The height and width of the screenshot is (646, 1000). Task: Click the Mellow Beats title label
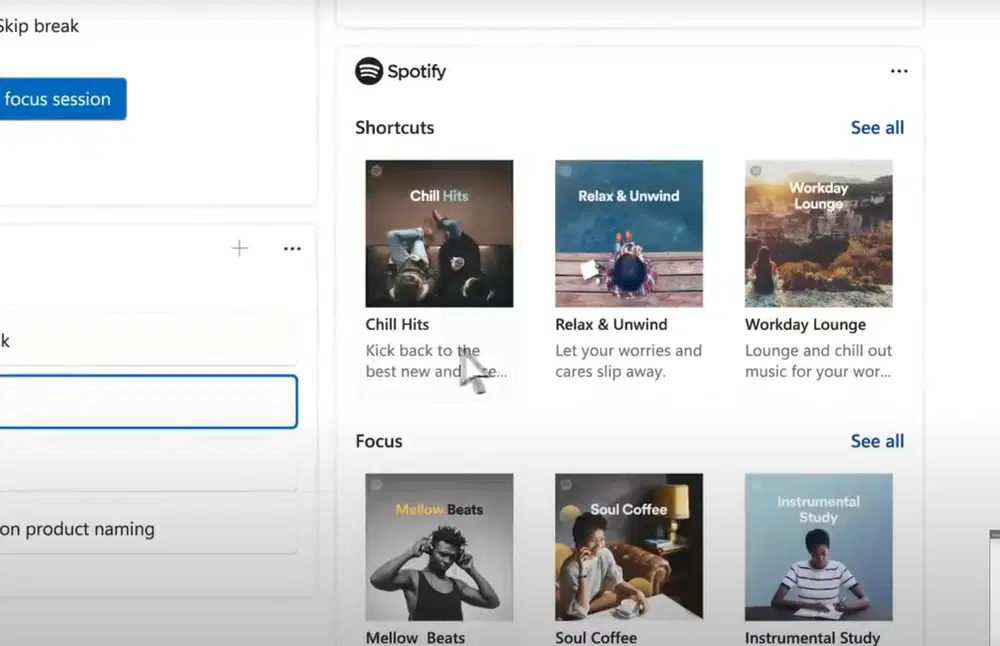point(415,638)
